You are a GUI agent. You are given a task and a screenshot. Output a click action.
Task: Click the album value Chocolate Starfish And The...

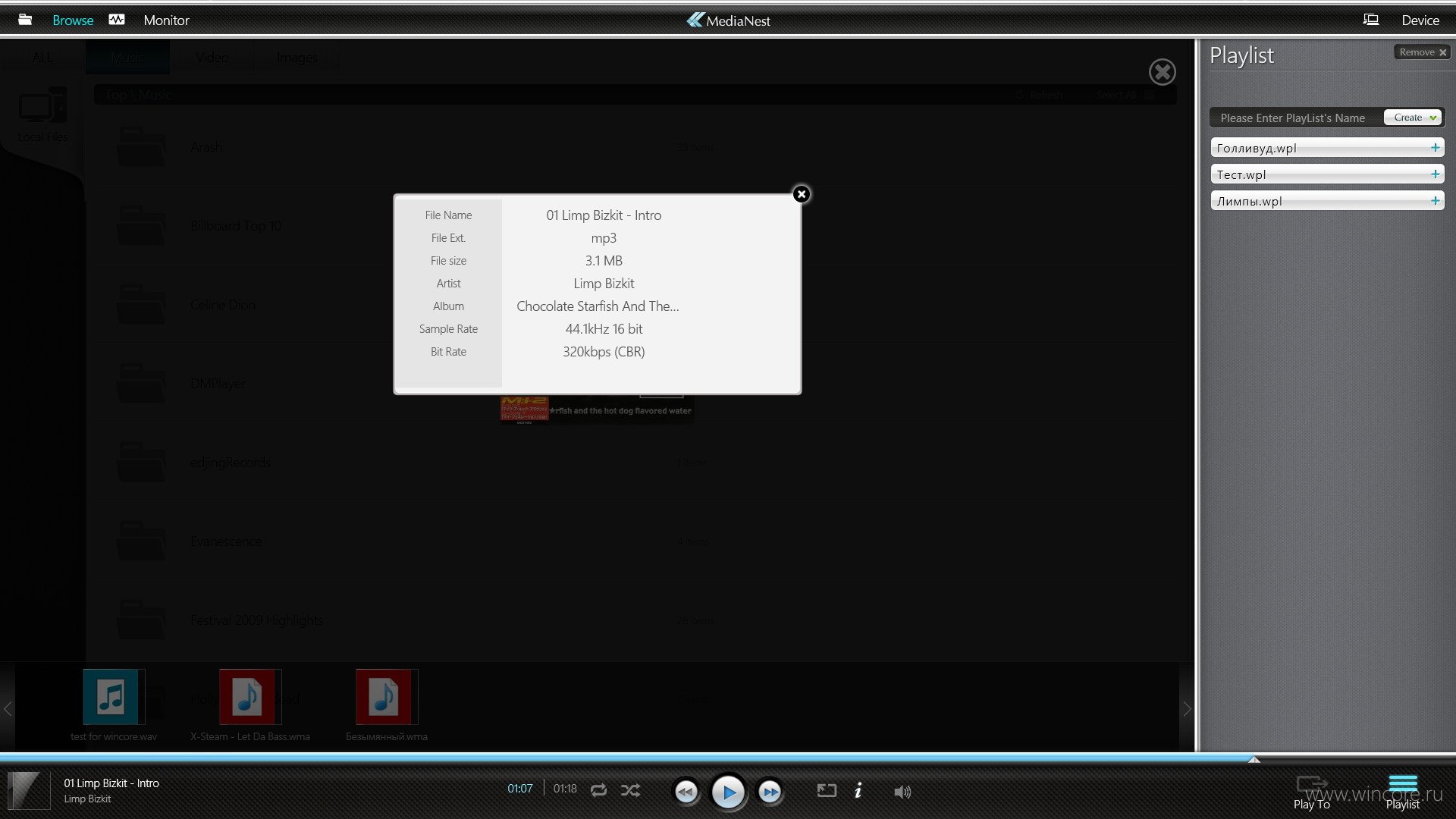pyautogui.click(x=598, y=306)
